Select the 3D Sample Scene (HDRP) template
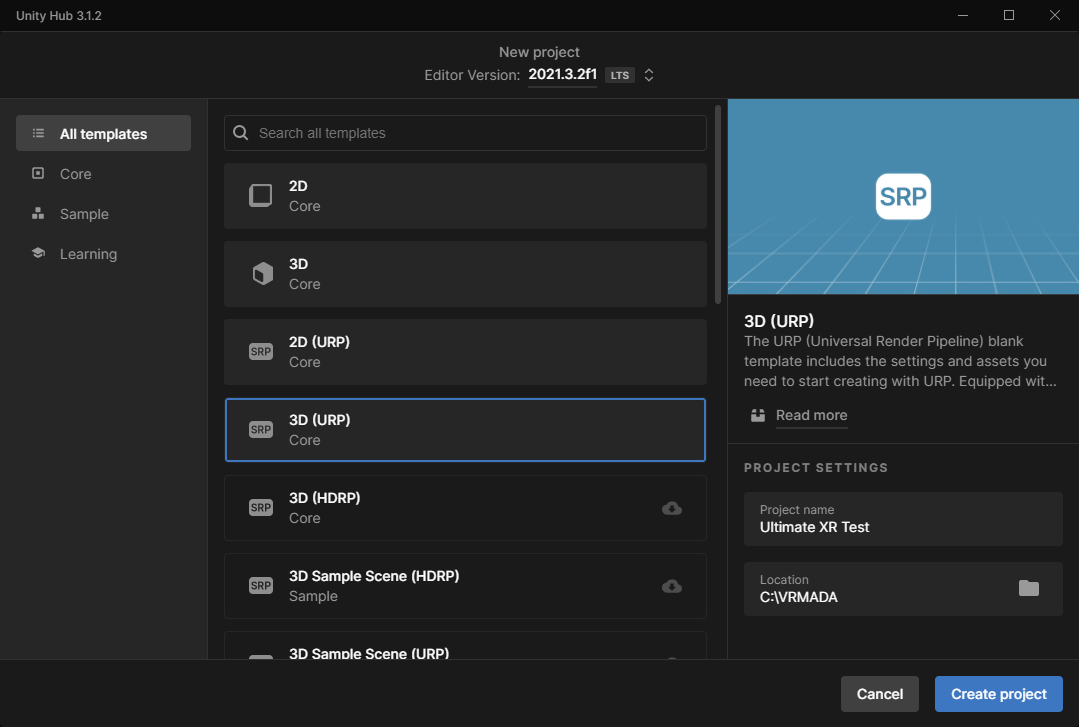 pos(465,585)
